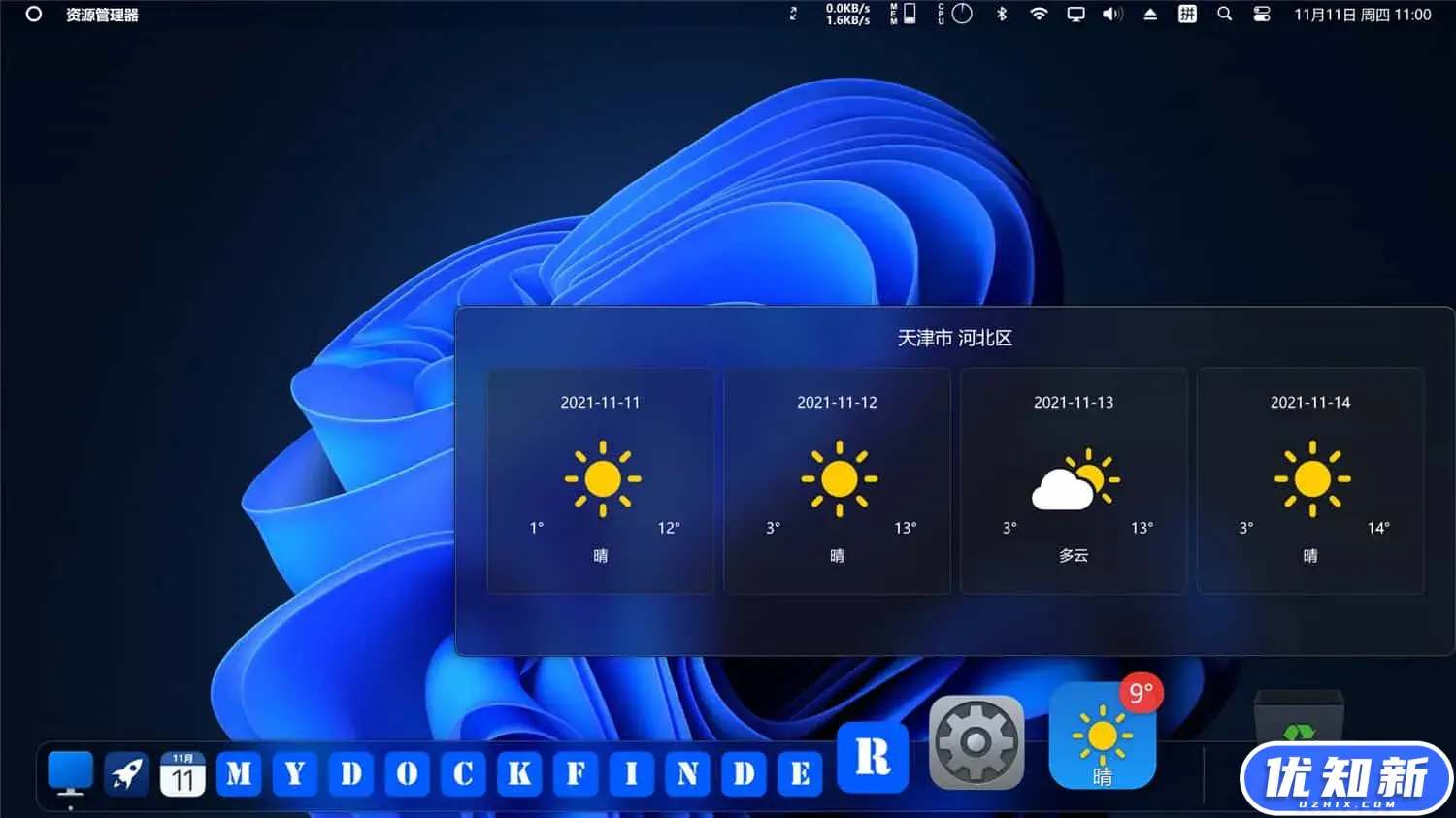The image size is (1456, 818).
Task: Click the enlarged R tile in the dock
Action: (x=873, y=757)
